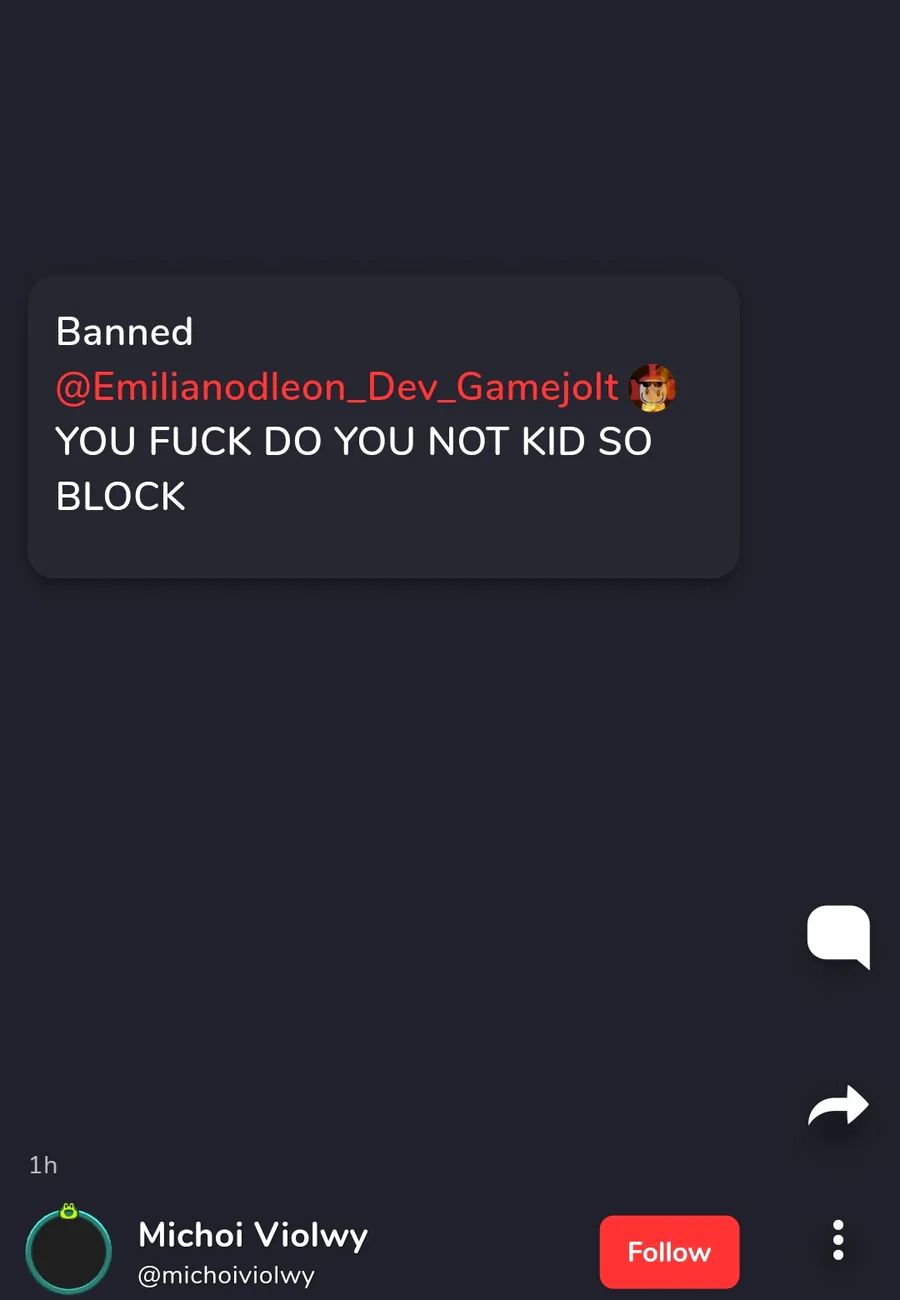The image size is (900, 1300).
Task: Click the 1h timestamp
Action: pyautogui.click(x=43, y=1165)
